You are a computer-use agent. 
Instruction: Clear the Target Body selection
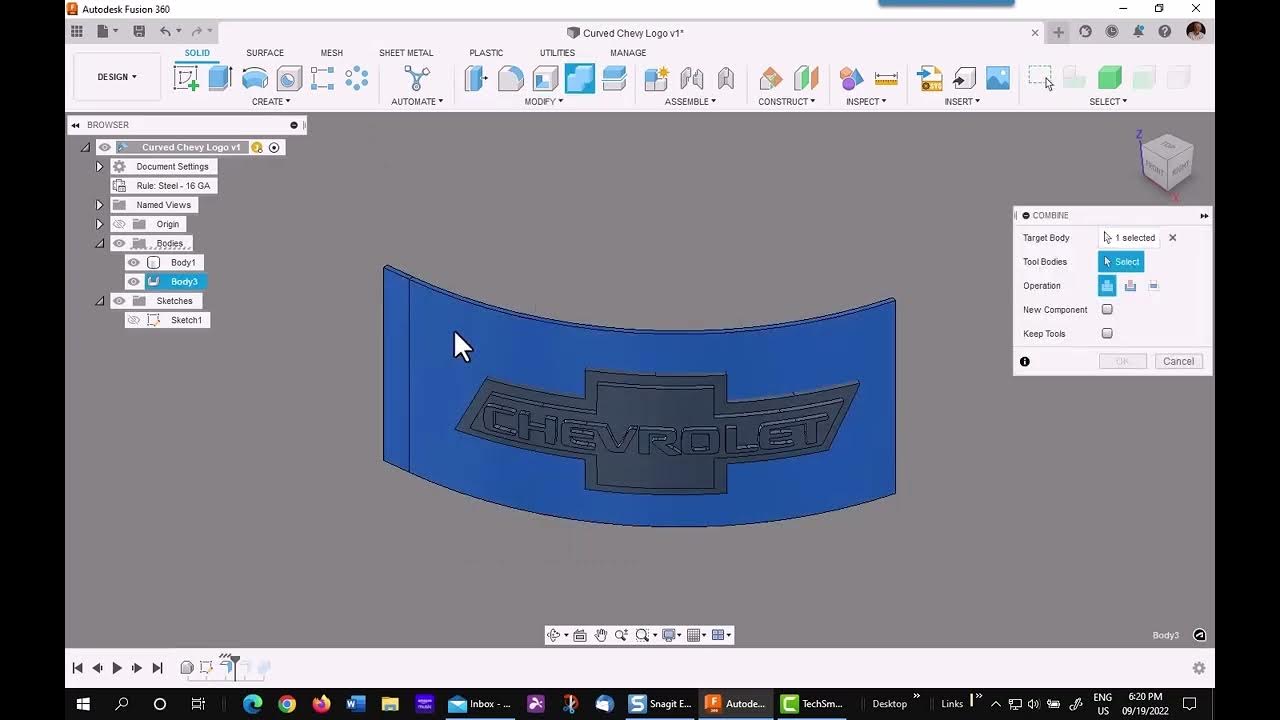(x=1173, y=238)
